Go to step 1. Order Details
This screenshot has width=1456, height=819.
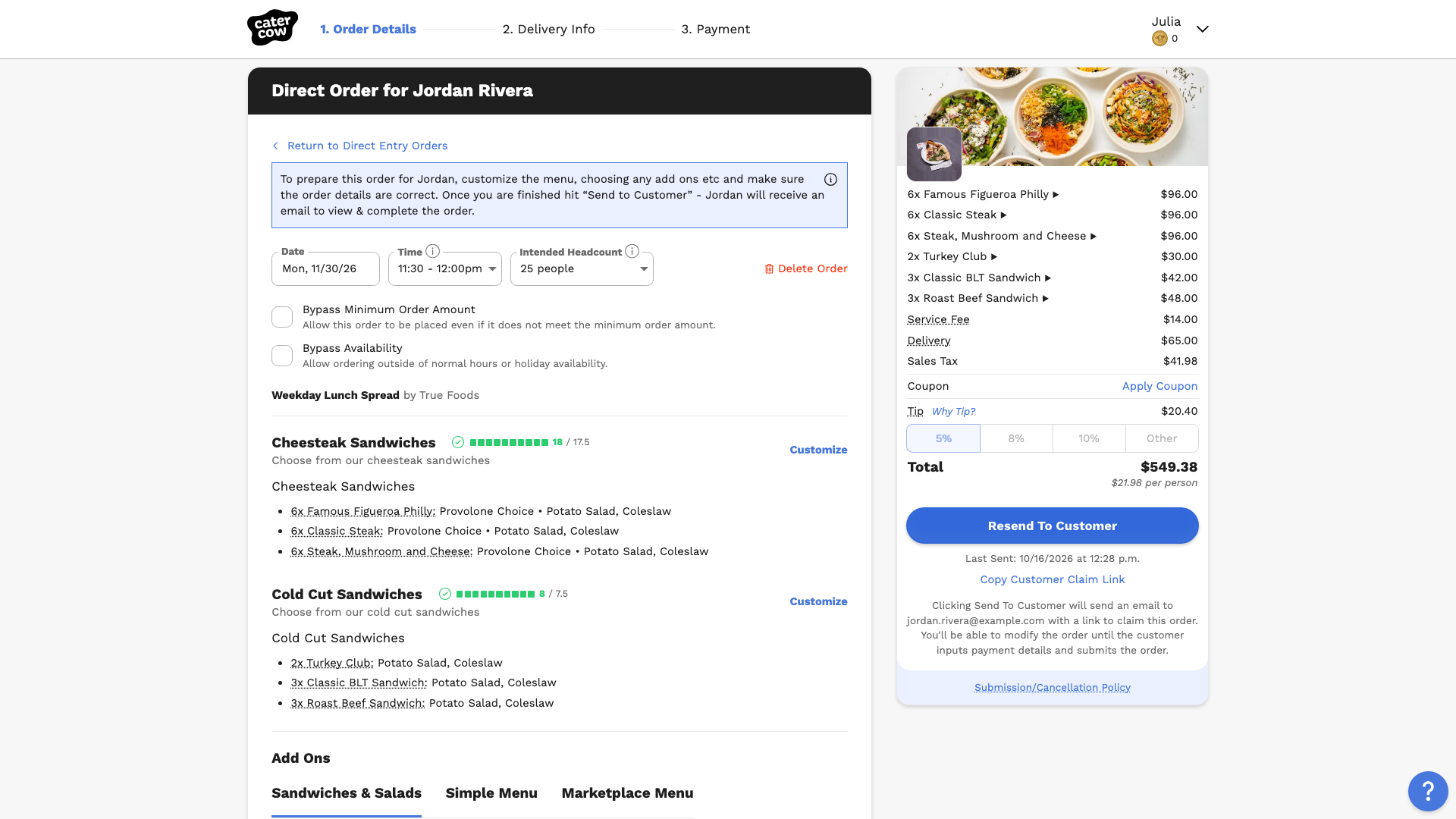[x=368, y=29]
